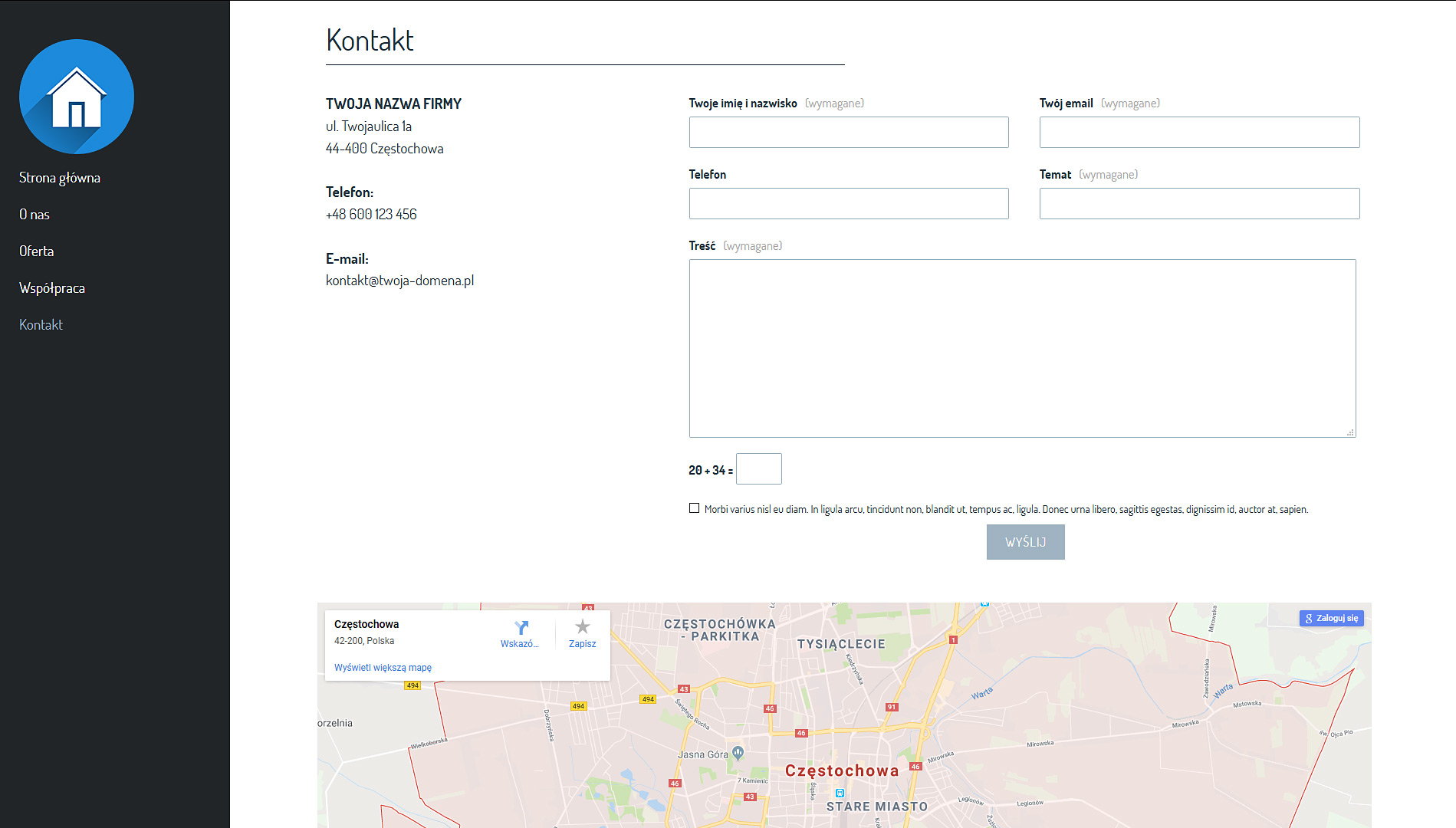
Task: Click the kontakt@twoja-domena.pl email address
Action: pyautogui.click(x=399, y=281)
